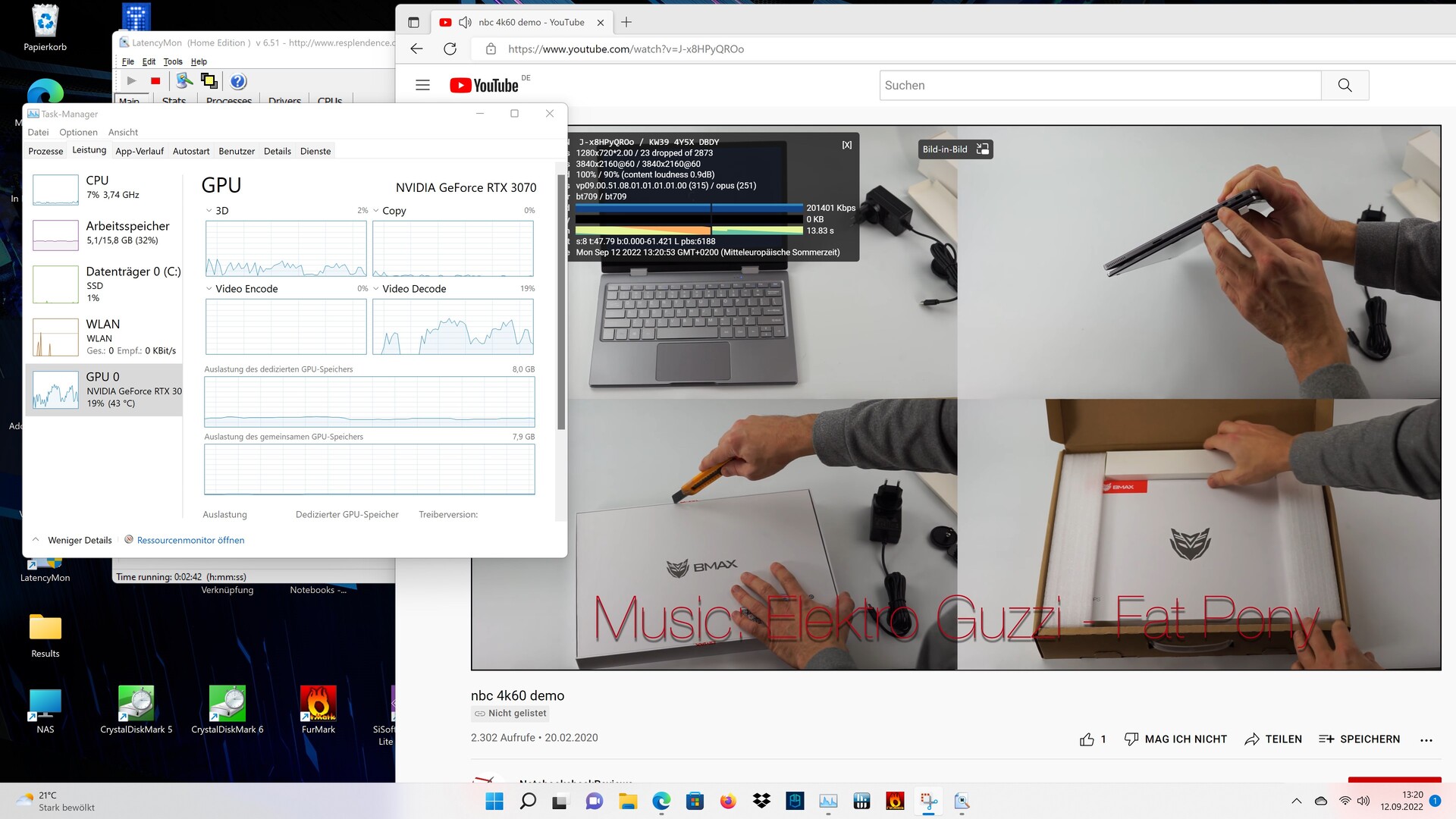Click the LatencyMon help question mark icon
Viewport: 1456px width, 819px height.
pos(238,81)
